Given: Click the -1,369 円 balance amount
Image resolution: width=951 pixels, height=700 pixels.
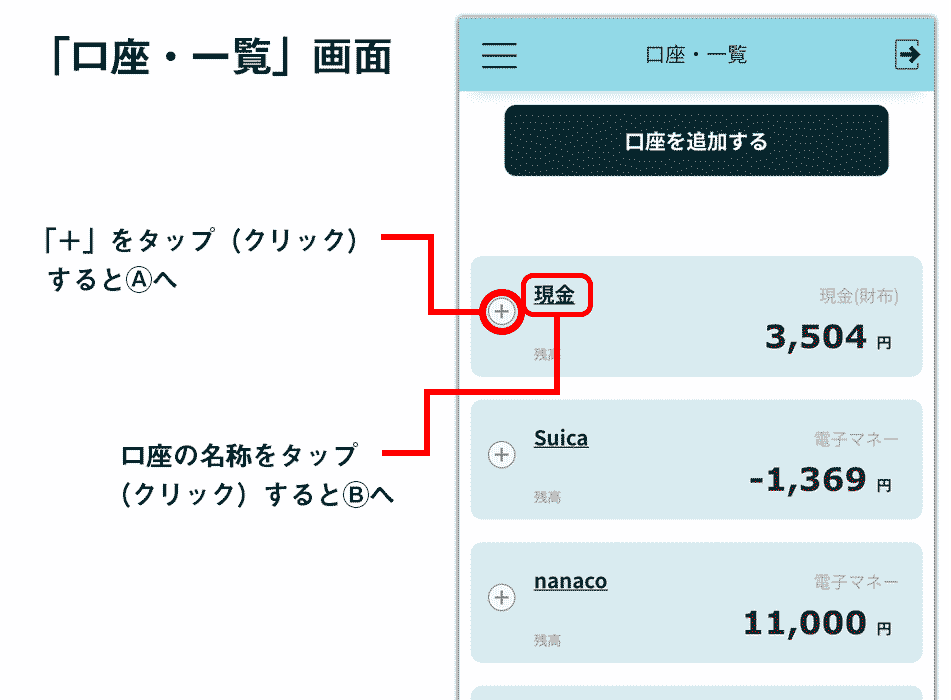Looking at the screenshot, I should click(x=821, y=480).
